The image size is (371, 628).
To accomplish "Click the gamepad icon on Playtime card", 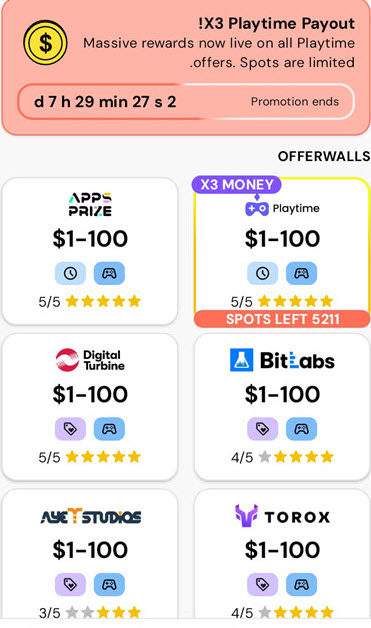I will pos(301,273).
